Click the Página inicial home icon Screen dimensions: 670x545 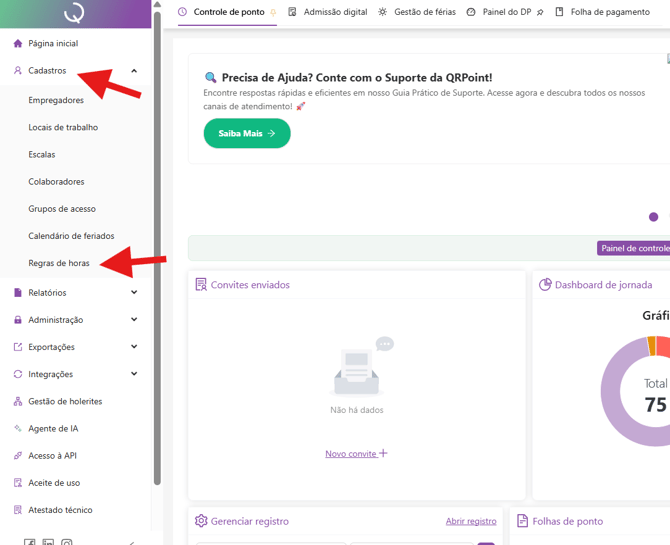click(18, 44)
